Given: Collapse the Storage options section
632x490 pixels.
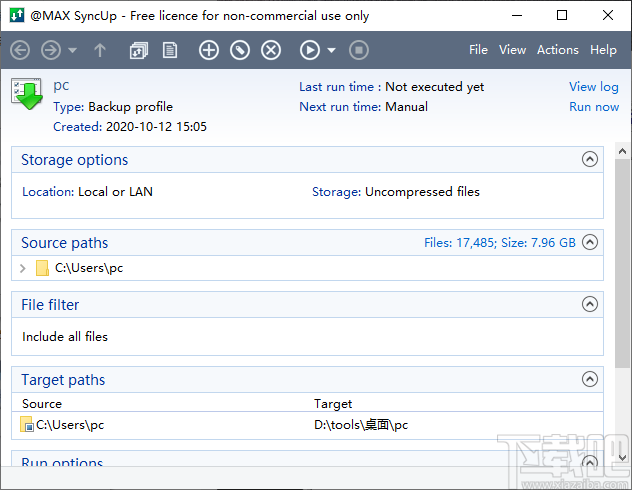Looking at the screenshot, I should 590,160.
